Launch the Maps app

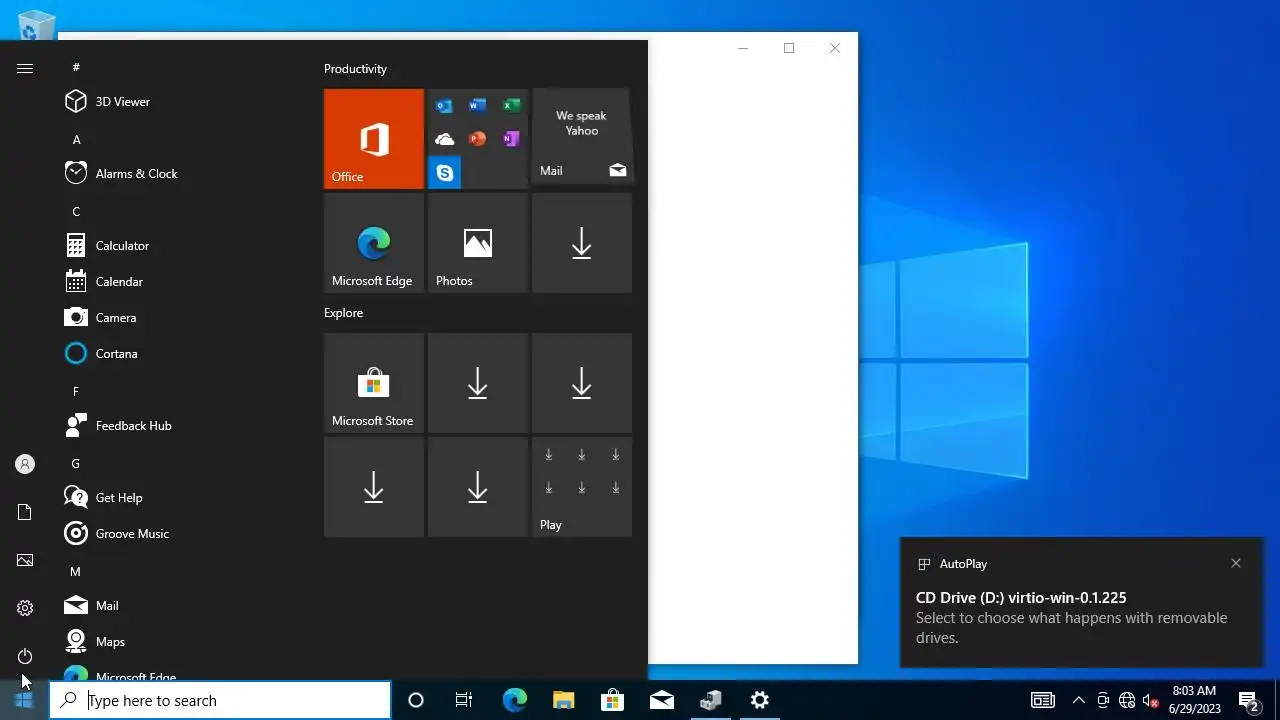[186, 642]
